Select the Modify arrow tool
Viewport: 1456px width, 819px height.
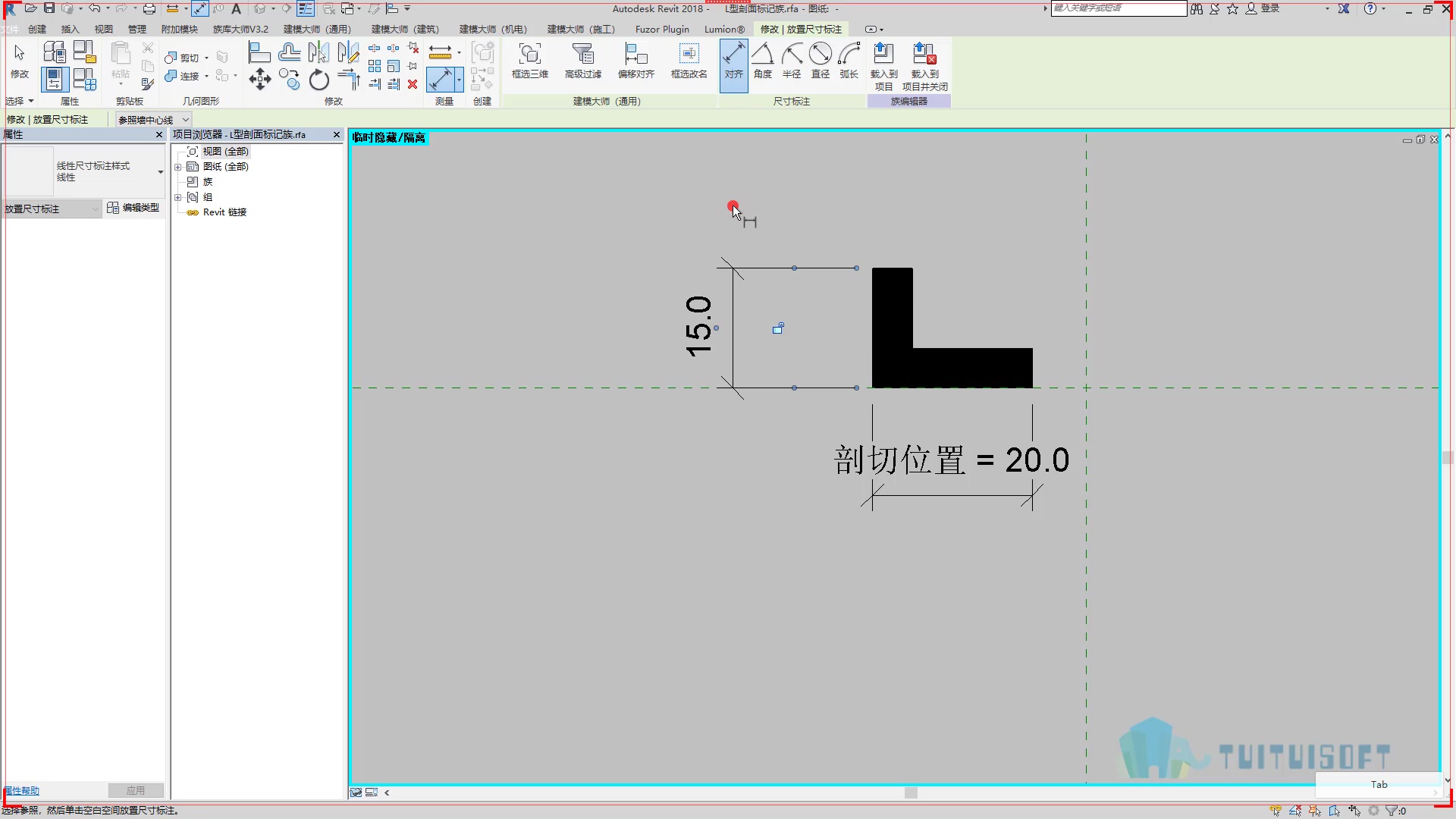pyautogui.click(x=20, y=61)
